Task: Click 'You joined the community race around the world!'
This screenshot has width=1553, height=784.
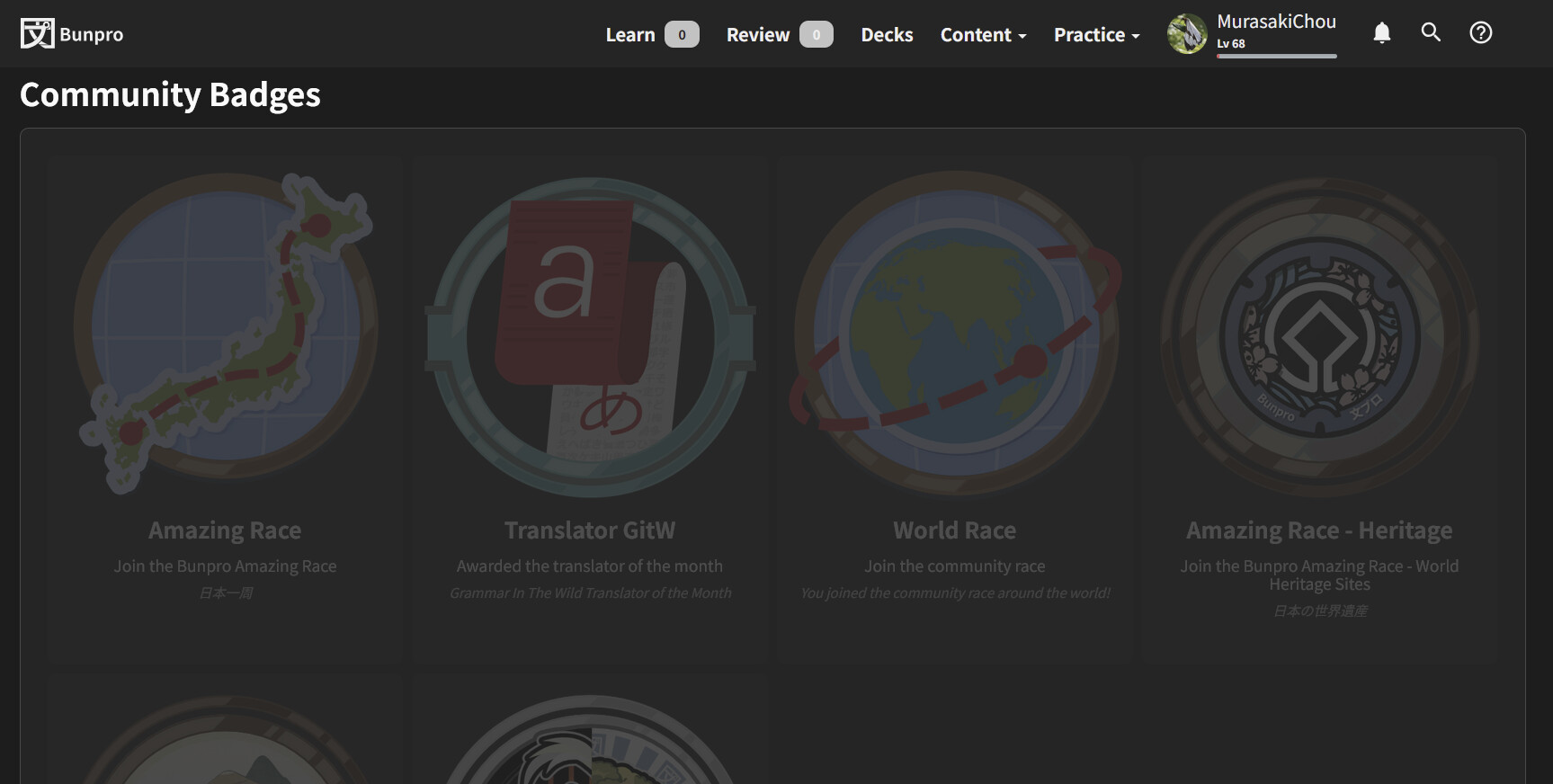Action: tap(955, 593)
